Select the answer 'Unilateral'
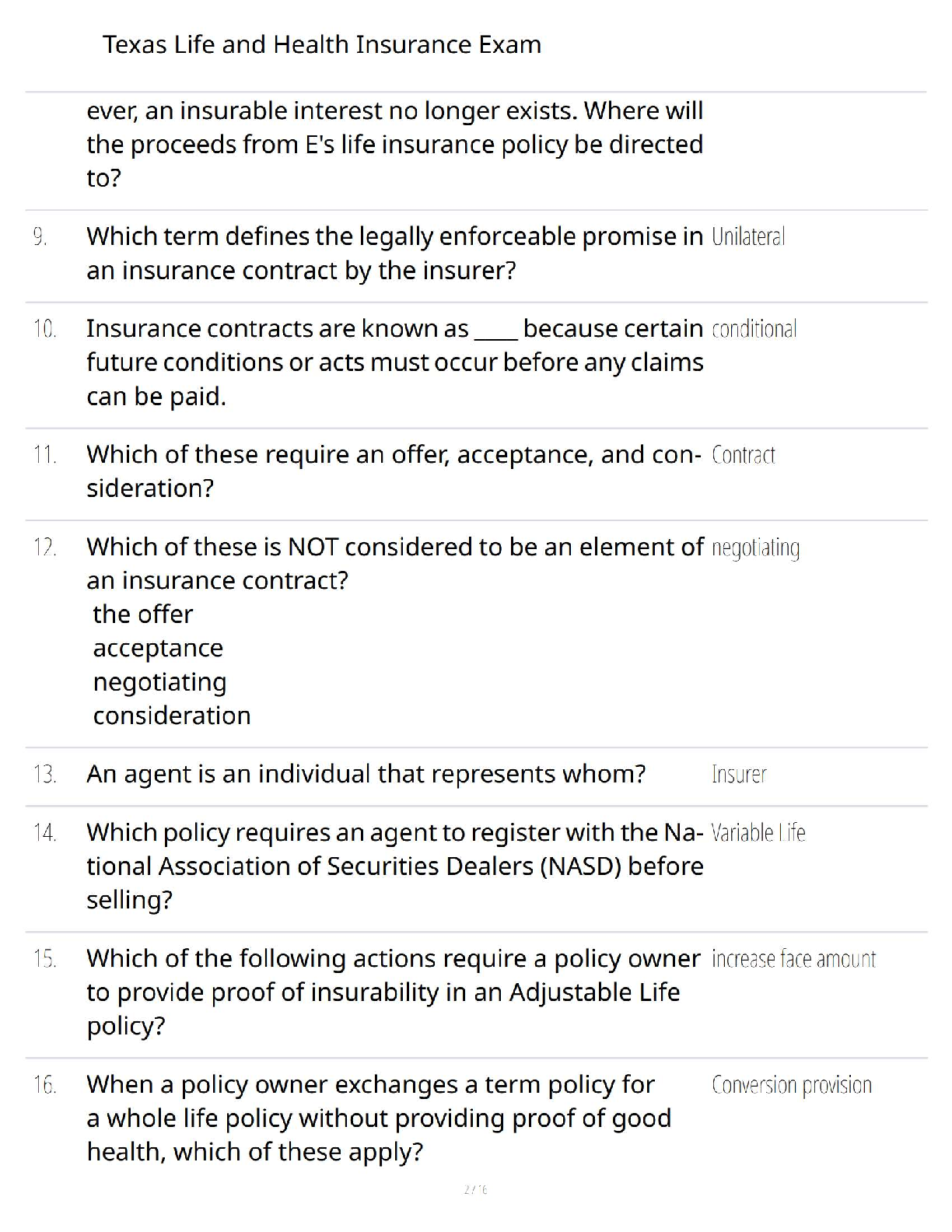The width and height of the screenshot is (952, 1232). point(748,236)
